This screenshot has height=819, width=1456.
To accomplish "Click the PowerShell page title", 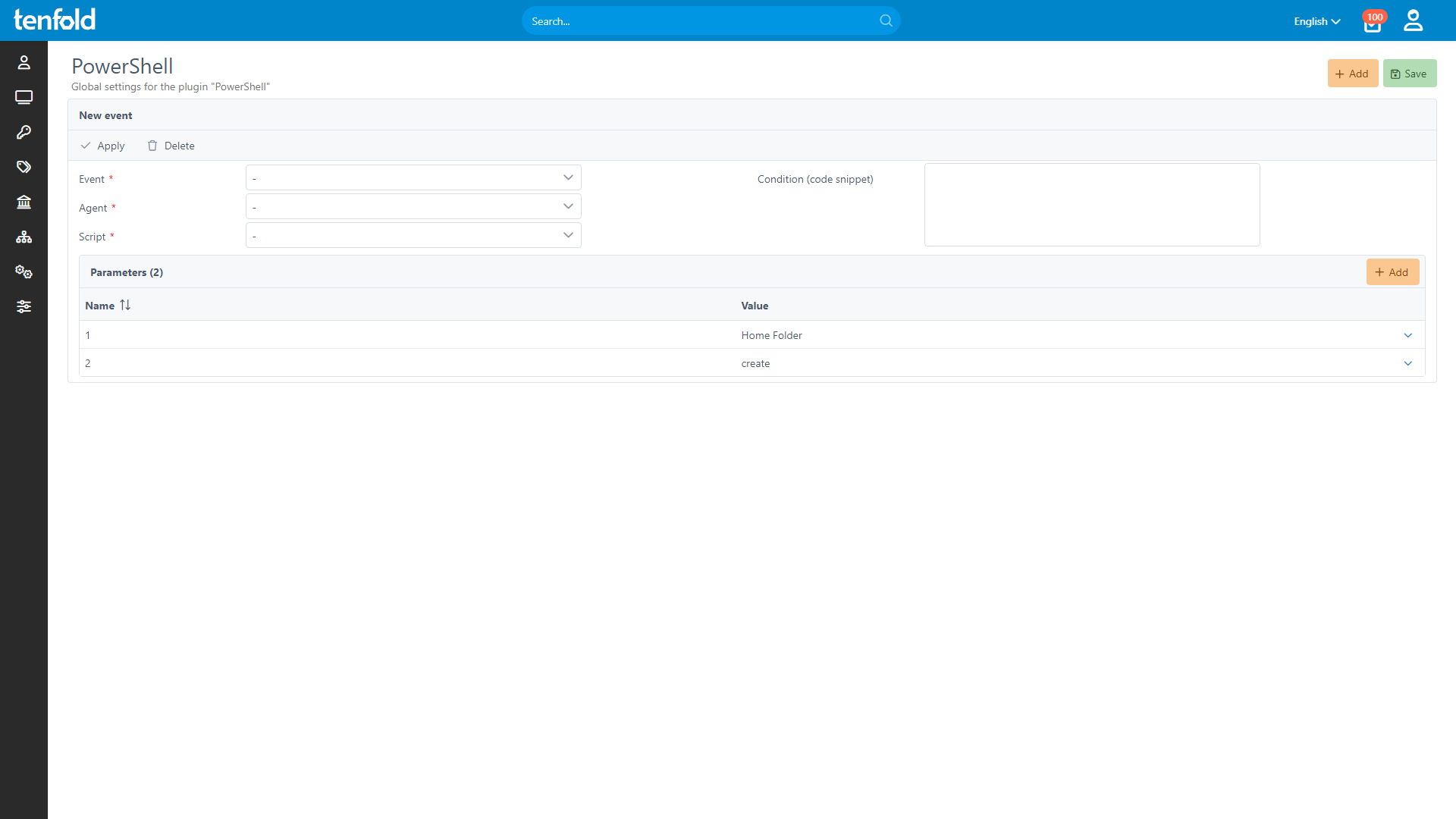I will tap(122, 66).
